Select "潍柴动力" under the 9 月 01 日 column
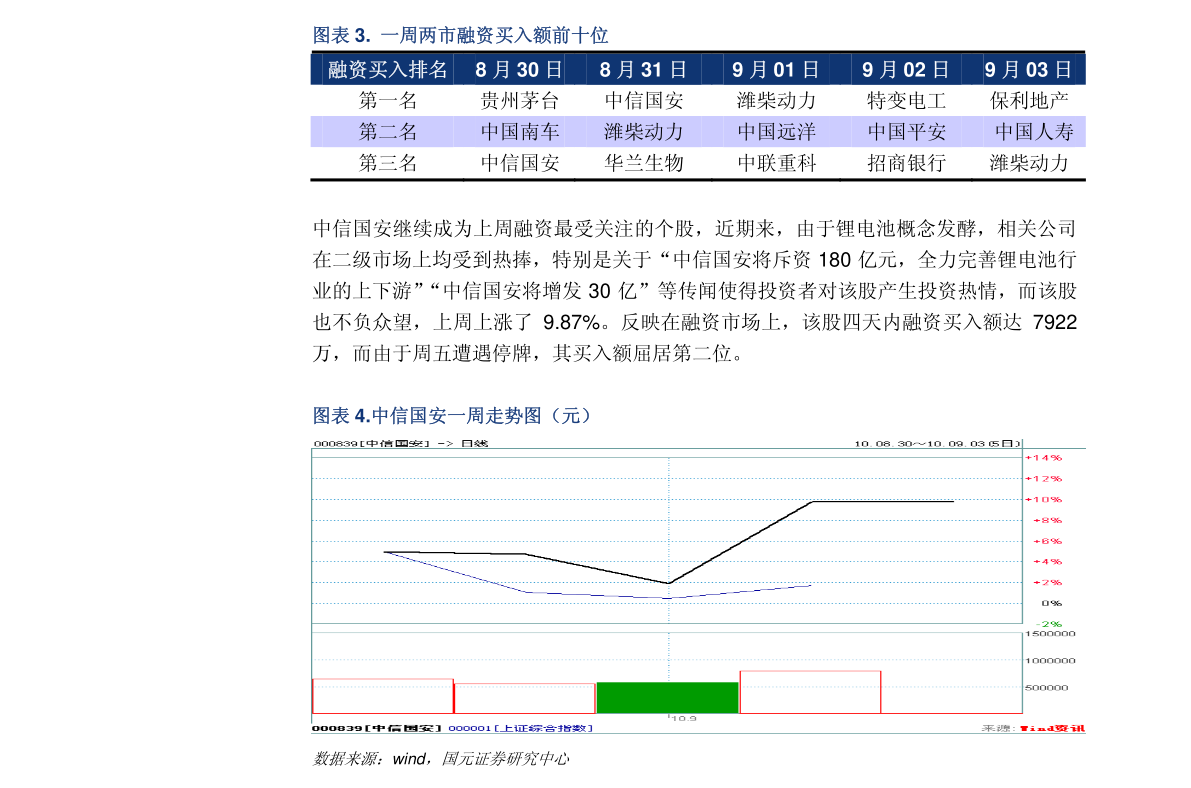The height and width of the screenshot is (788, 1191). [776, 100]
